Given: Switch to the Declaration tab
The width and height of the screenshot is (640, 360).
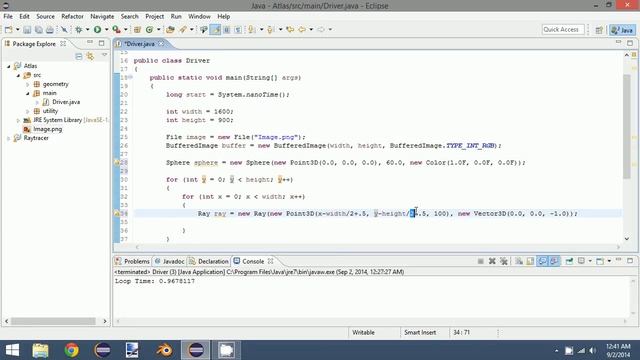Looking at the screenshot, I should coord(209,261).
